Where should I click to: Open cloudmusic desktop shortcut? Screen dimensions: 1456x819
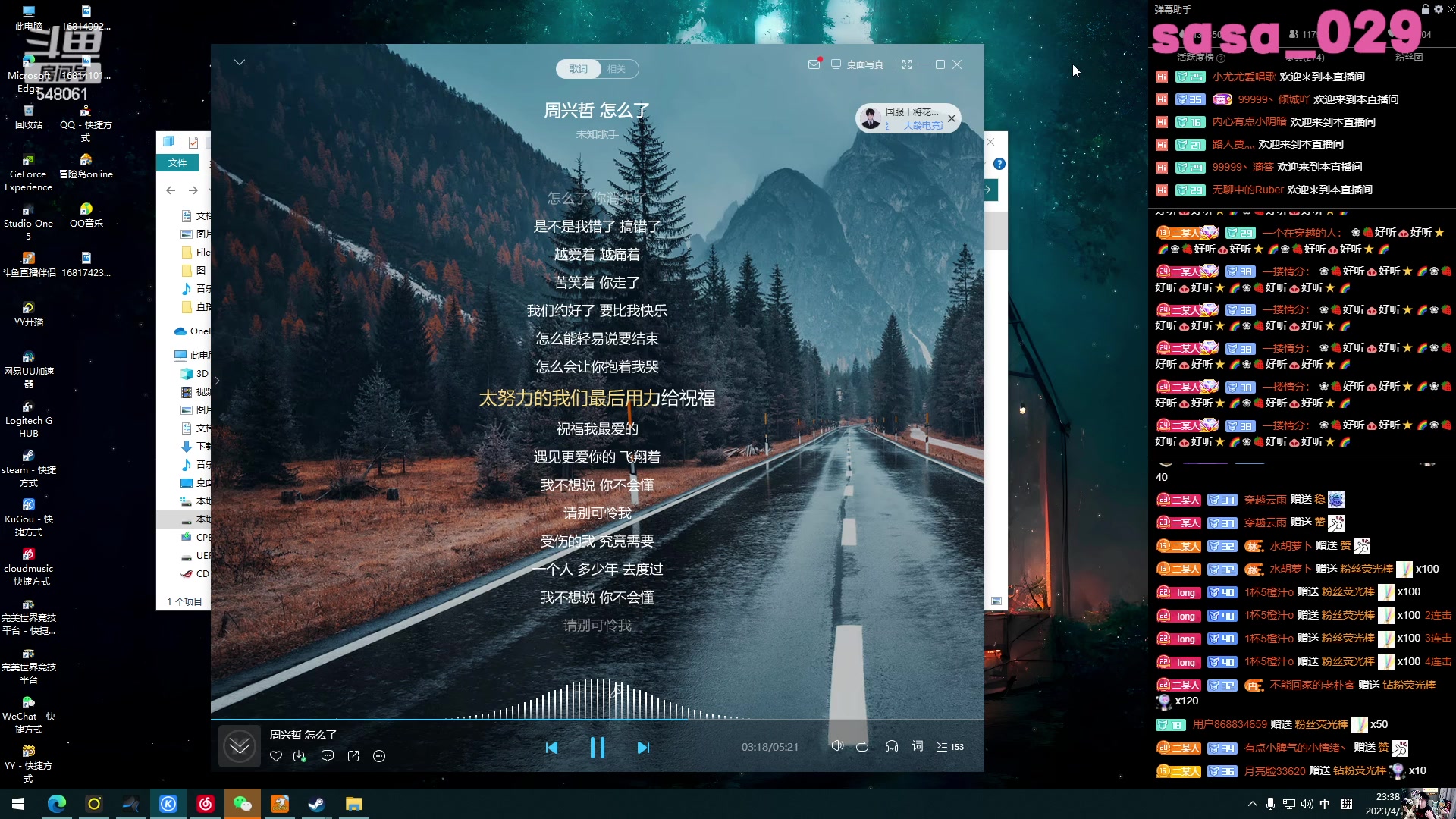[x=29, y=567]
